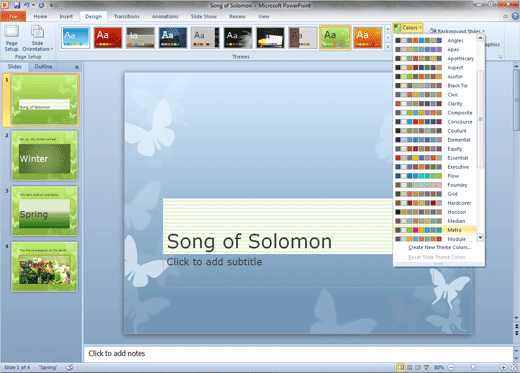Click the Slide Orientation icon
This screenshot has width=520, height=373.
click(37, 38)
